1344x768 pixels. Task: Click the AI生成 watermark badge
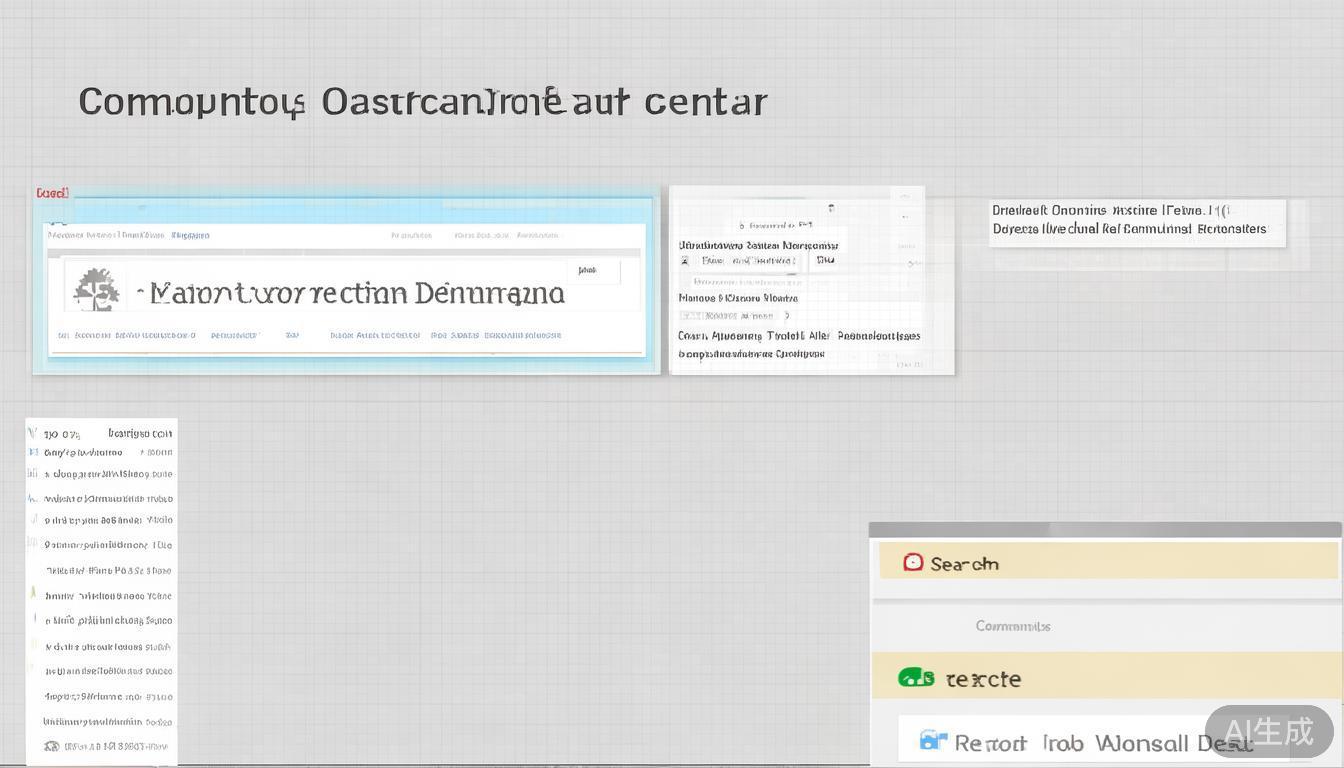[1268, 732]
